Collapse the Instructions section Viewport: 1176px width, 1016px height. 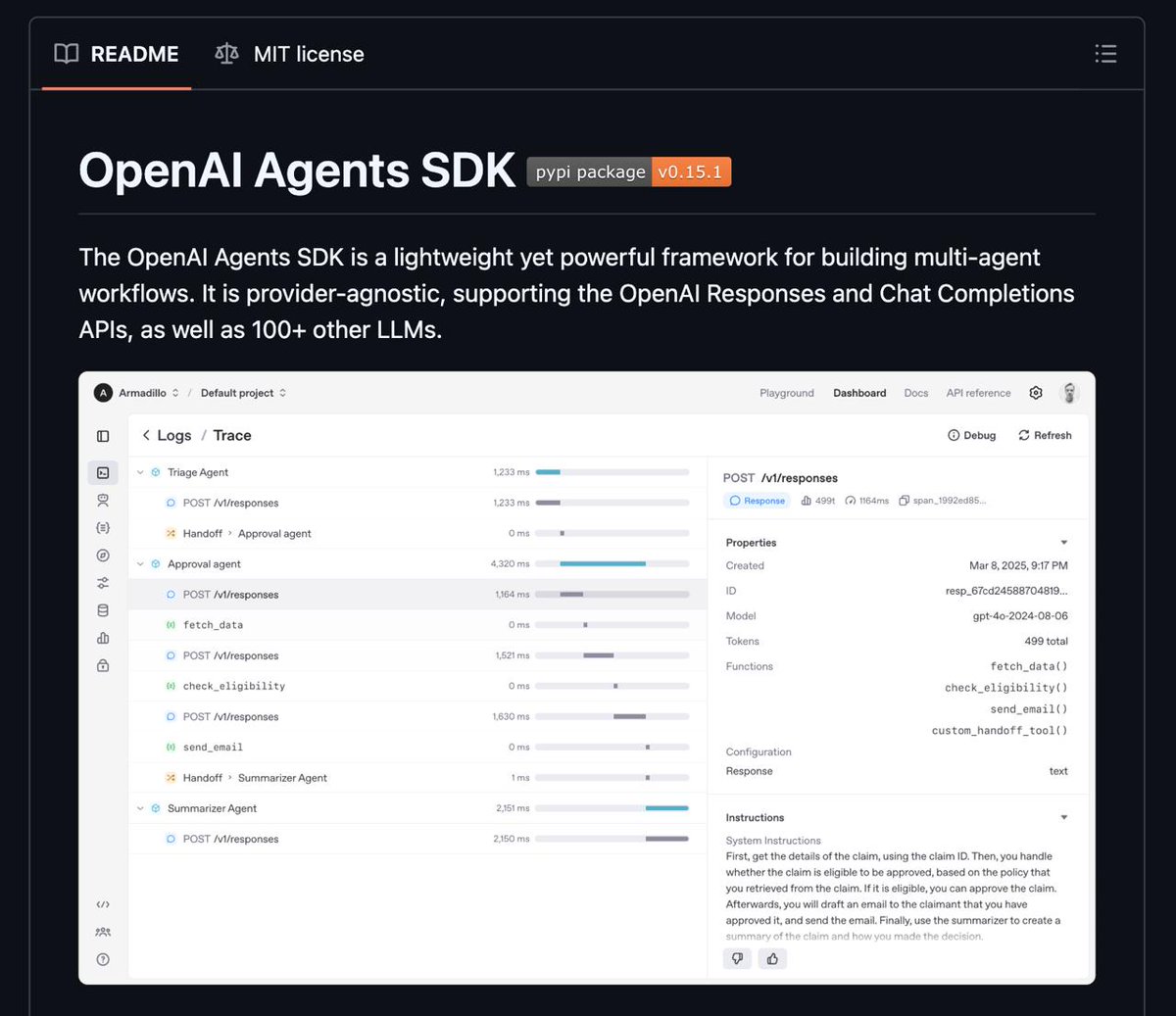coord(1064,817)
